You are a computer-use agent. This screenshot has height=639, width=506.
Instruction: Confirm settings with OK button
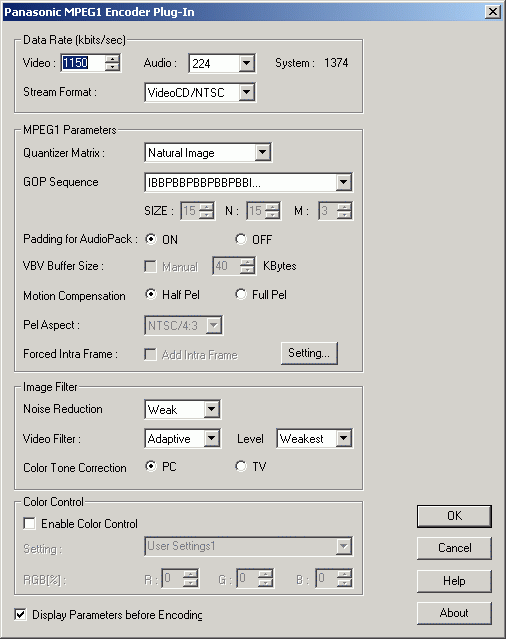(x=454, y=516)
